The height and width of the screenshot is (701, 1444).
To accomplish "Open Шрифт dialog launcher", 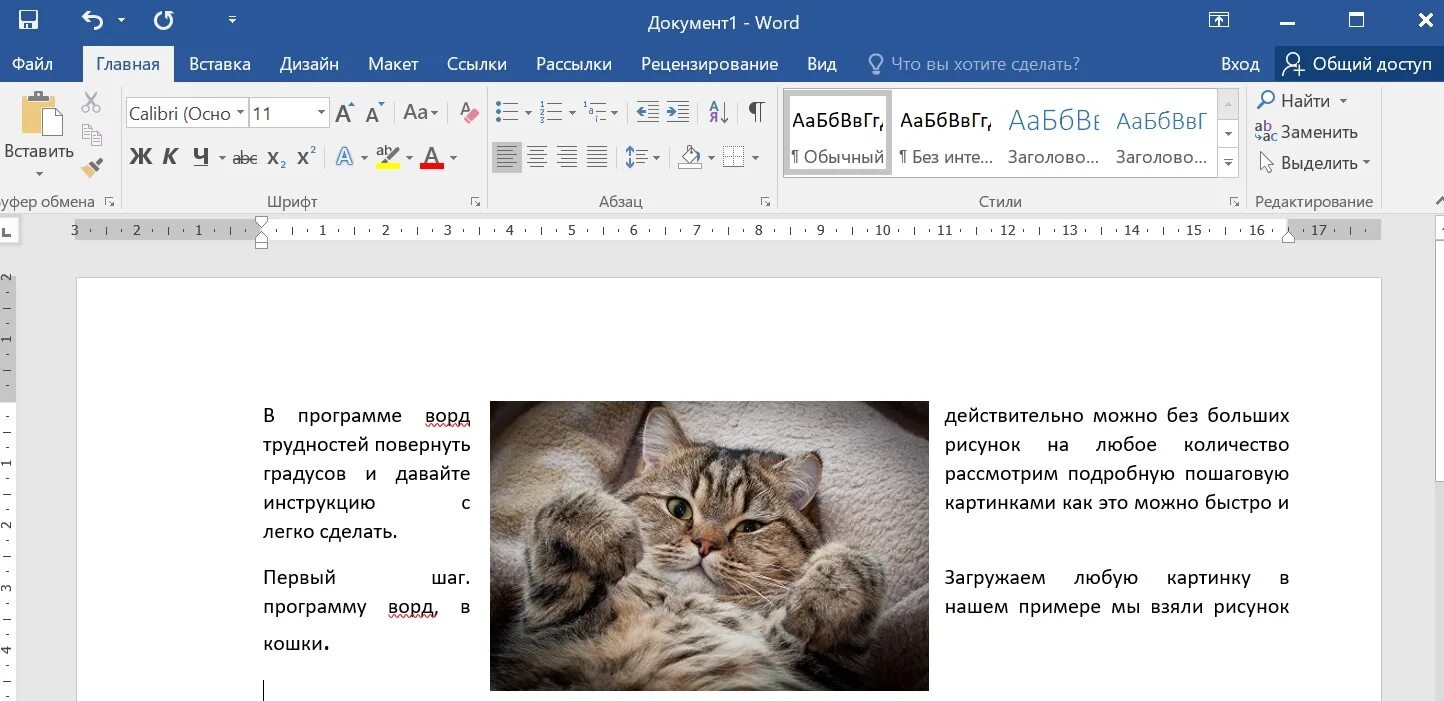I will point(476,202).
